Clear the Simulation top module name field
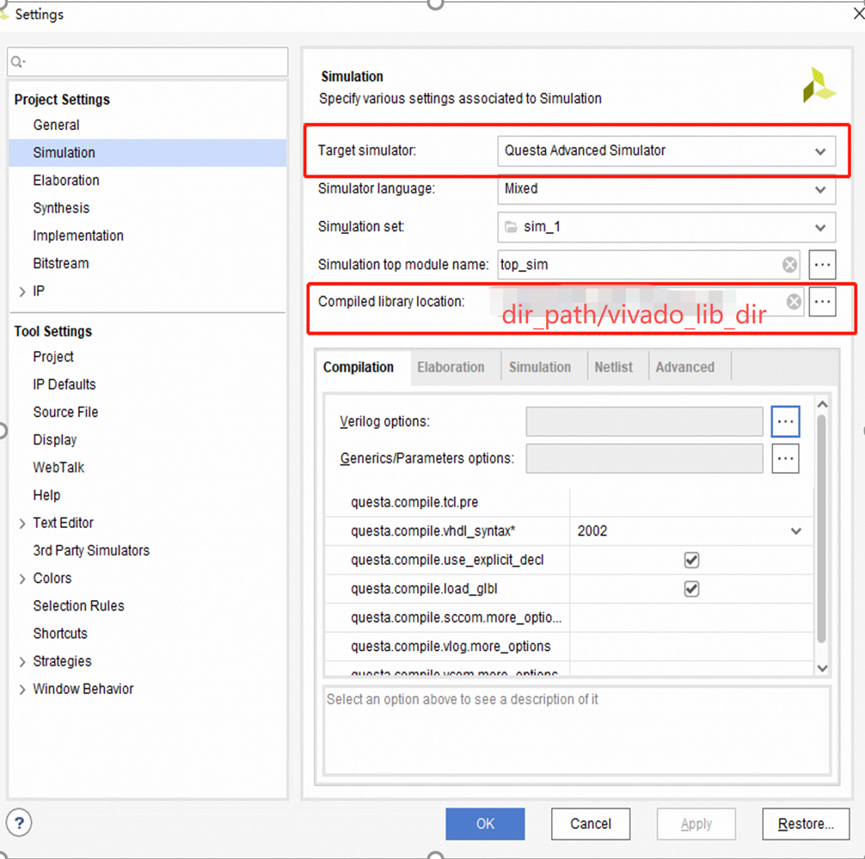This screenshot has width=865, height=859. pyautogui.click(x=789, y=265)
